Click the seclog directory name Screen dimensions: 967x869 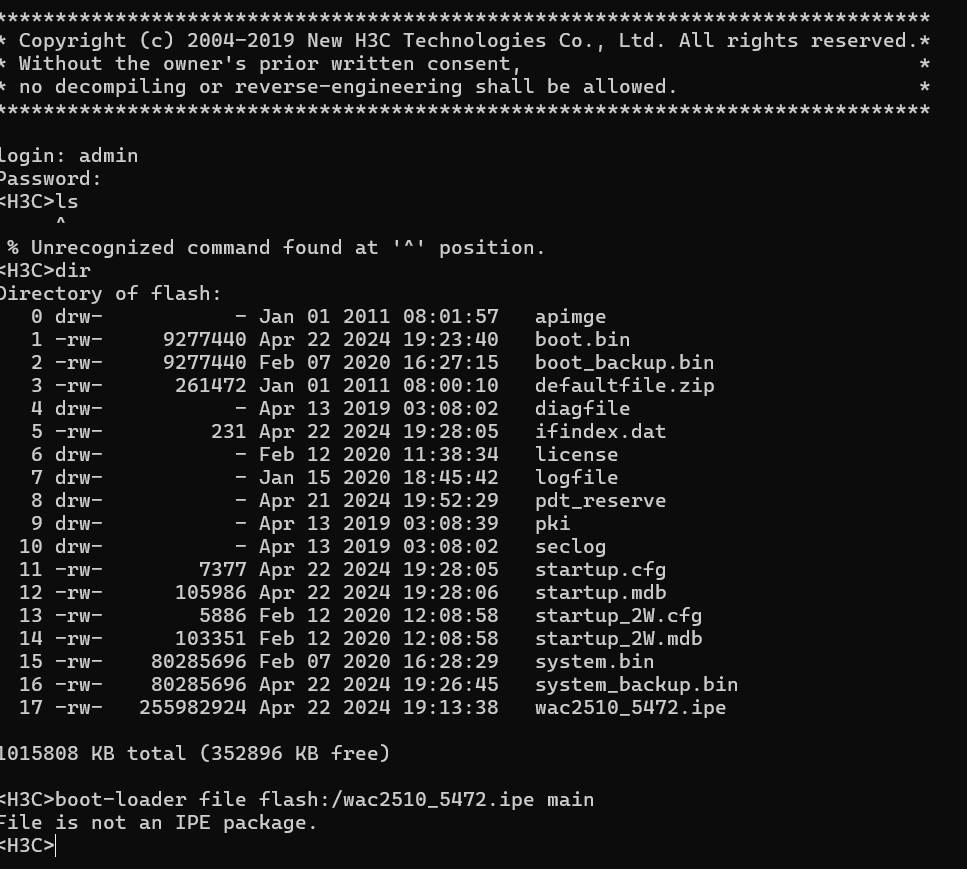point(570,546)
